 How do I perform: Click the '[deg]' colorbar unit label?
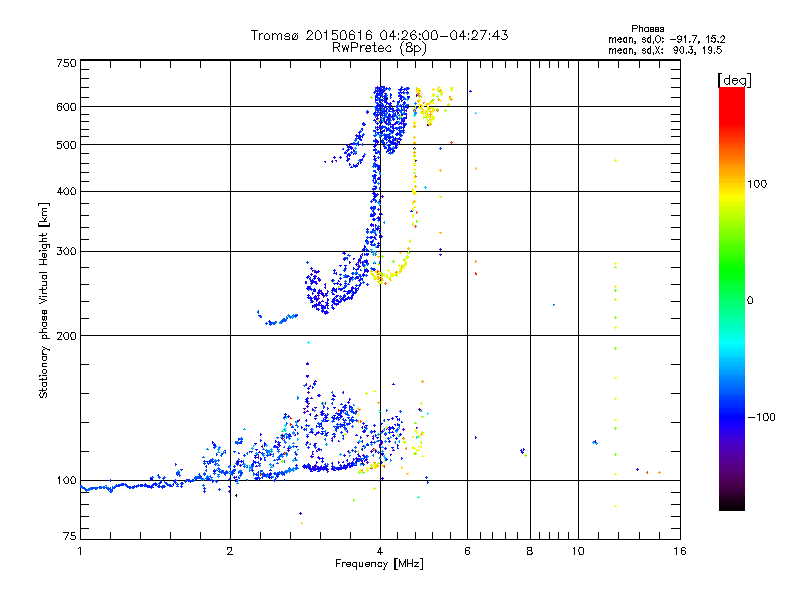click(x=734, y=80)
